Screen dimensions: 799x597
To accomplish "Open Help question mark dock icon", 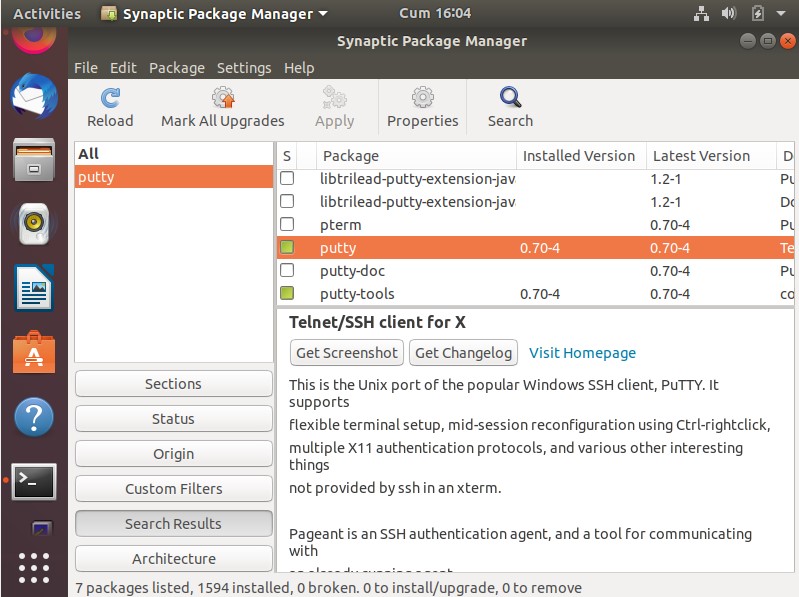I will pyautogui.click(x=34, y=417).
